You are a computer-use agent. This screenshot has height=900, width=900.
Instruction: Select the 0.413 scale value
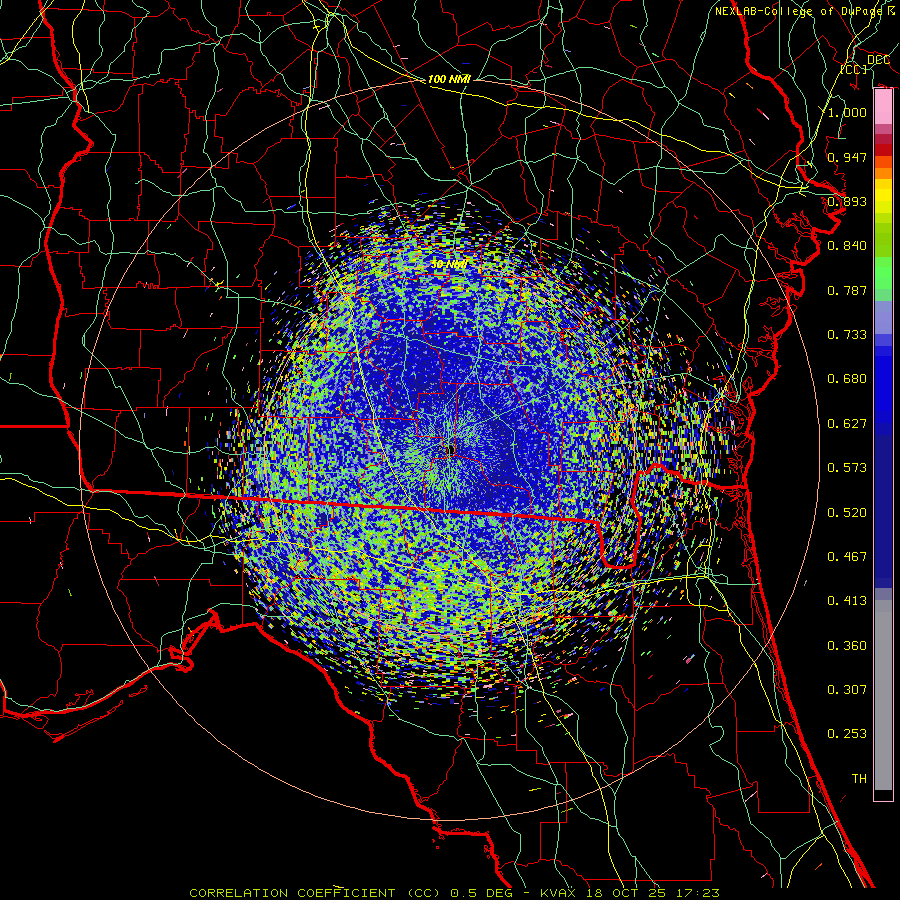coord(847,601)
